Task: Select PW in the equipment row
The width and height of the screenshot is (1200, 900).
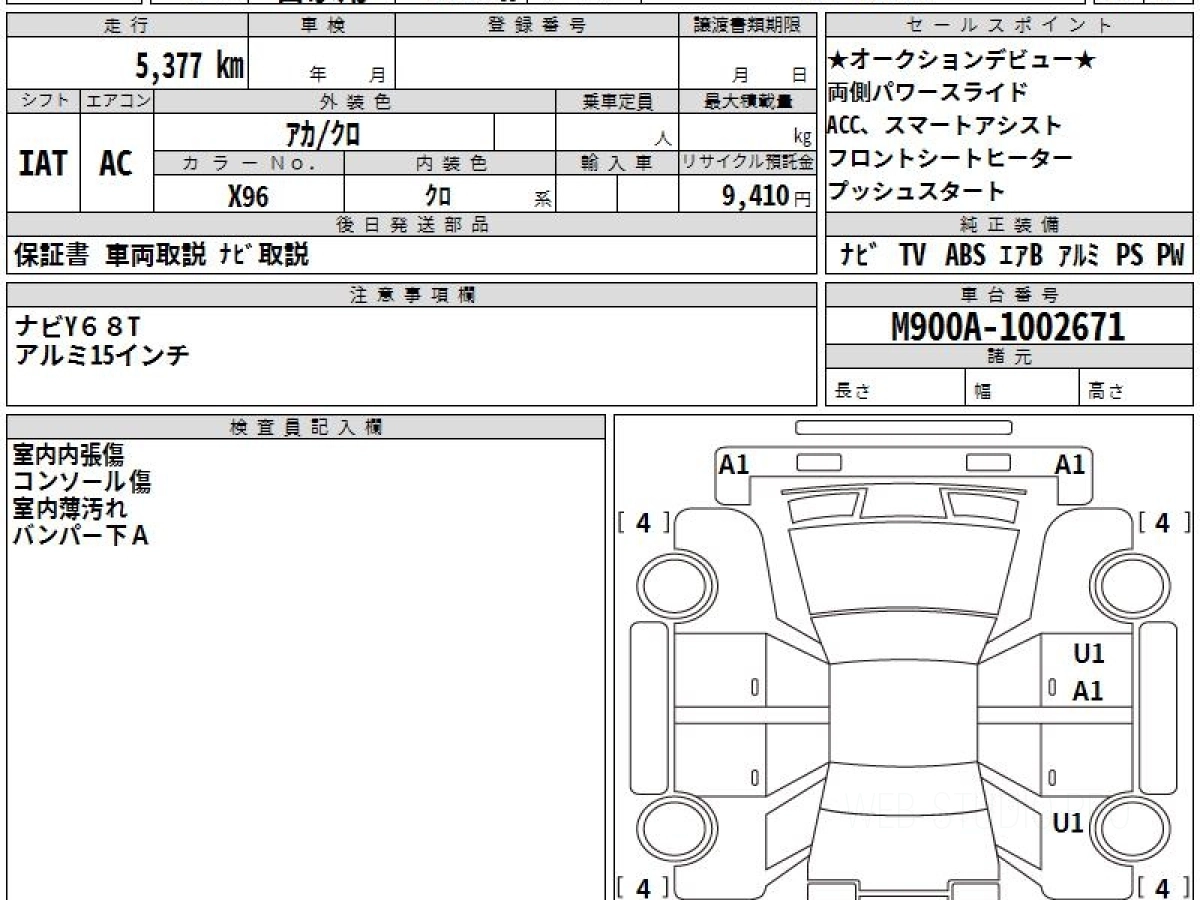Action: [x=1170, y=256]
